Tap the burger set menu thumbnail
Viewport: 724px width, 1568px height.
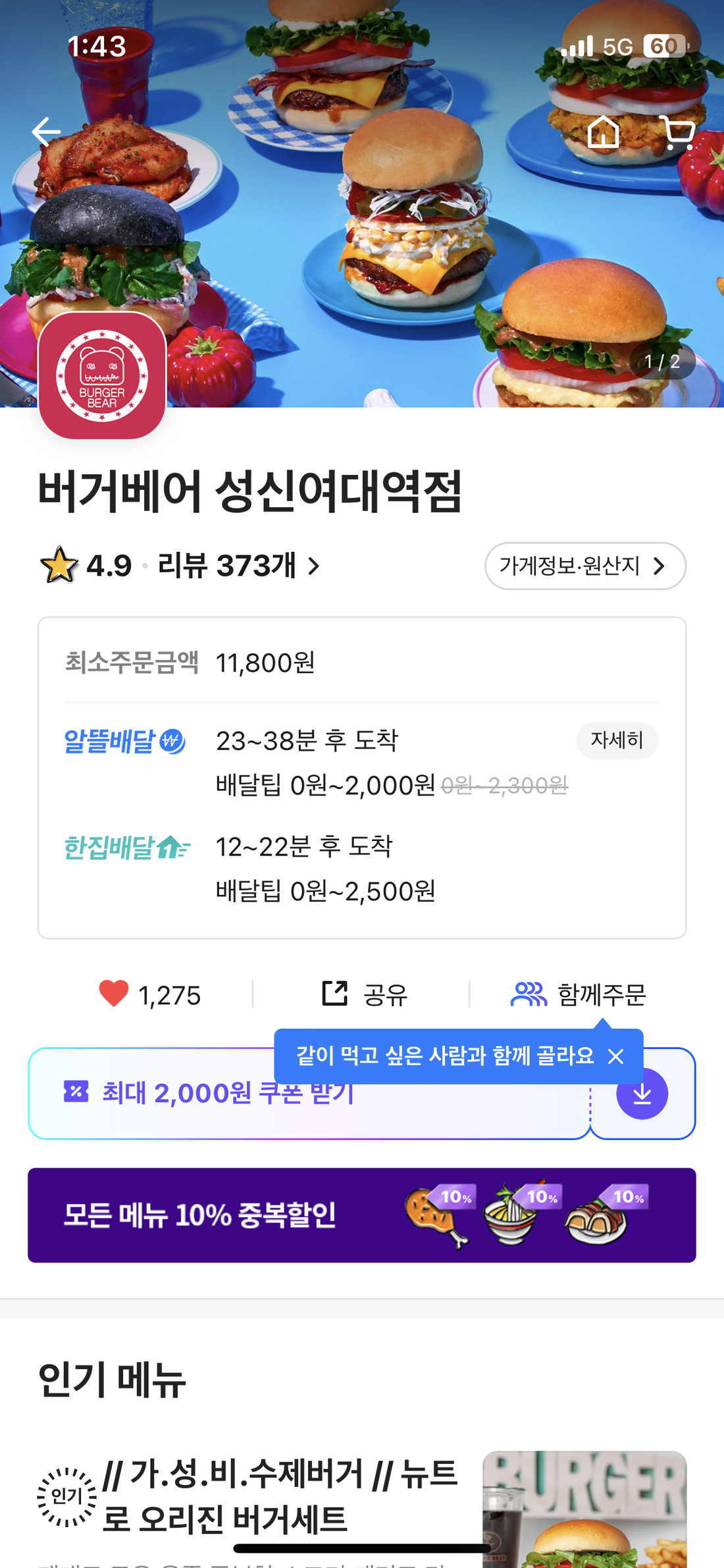pos(584,1508)
